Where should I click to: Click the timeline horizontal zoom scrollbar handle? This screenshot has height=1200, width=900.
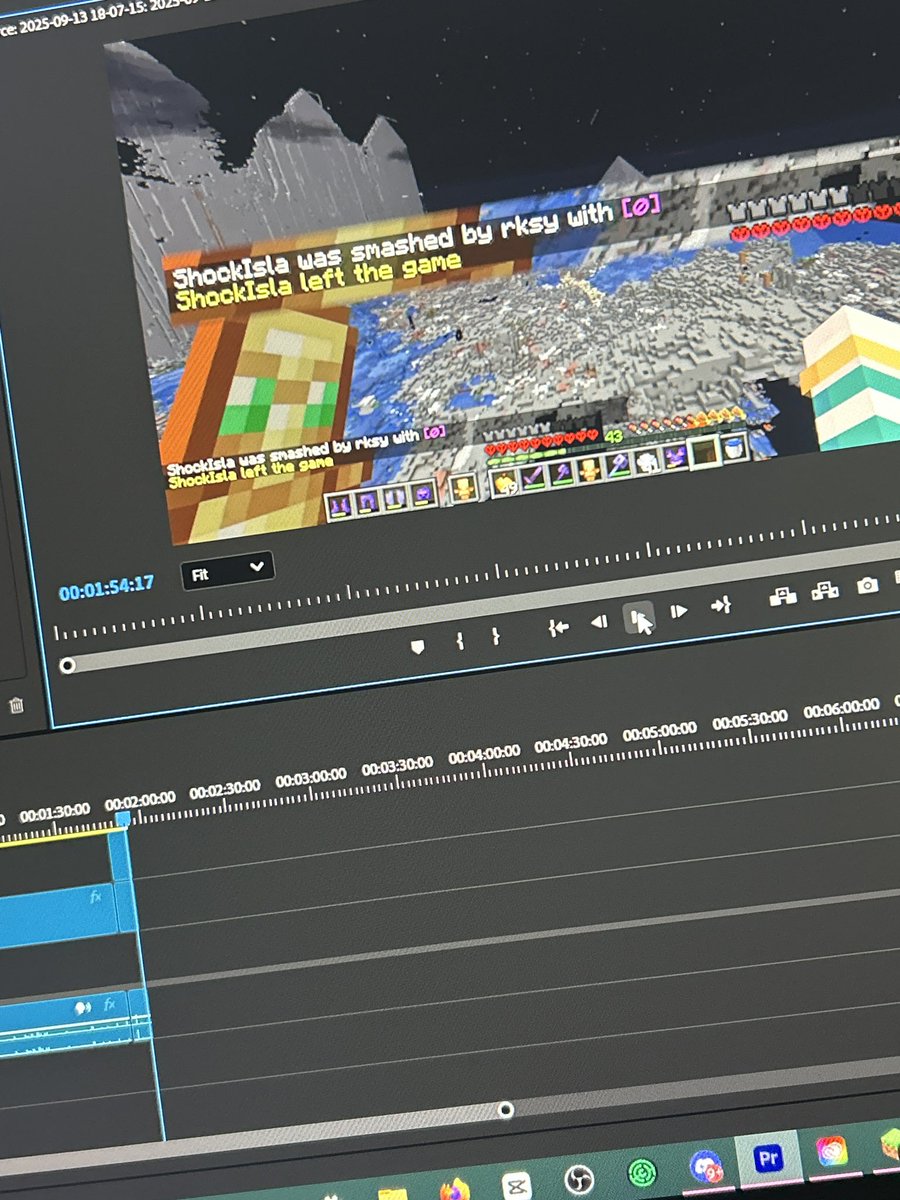click(x=506, y=1109)
